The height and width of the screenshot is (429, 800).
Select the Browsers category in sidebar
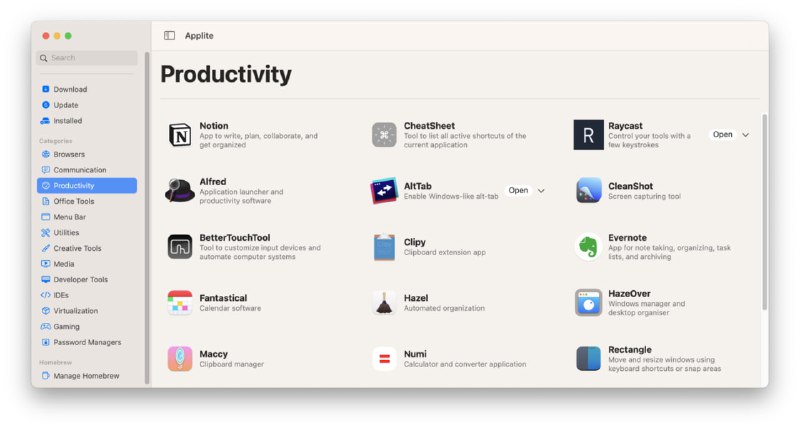point(69,154)
